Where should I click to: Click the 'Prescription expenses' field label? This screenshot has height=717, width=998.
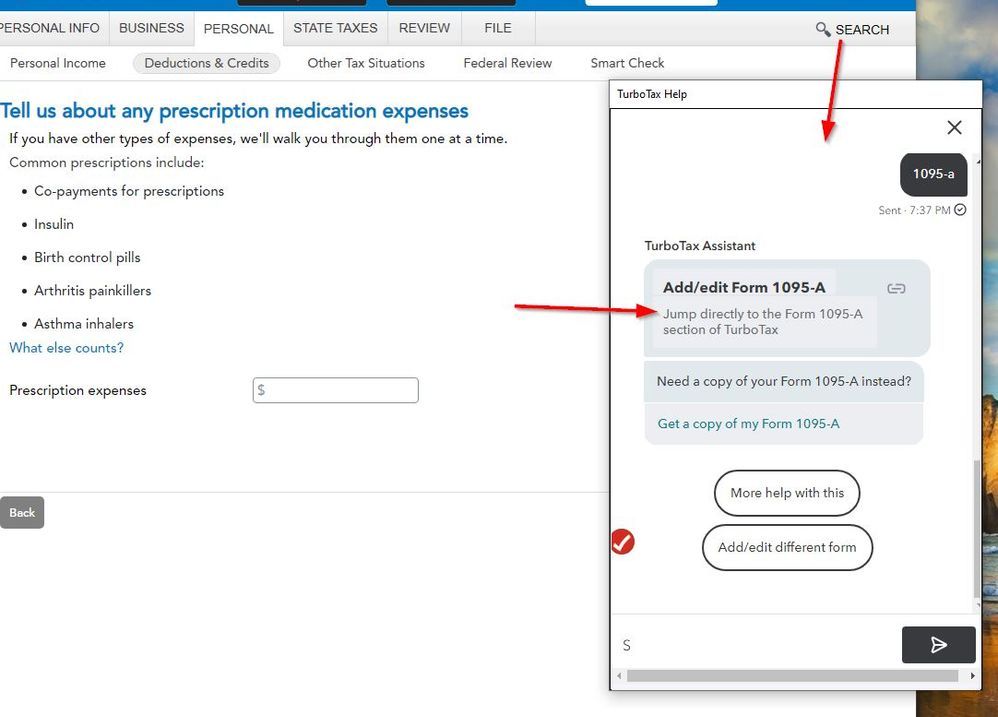pyautogui.click(x=78, y=390)
